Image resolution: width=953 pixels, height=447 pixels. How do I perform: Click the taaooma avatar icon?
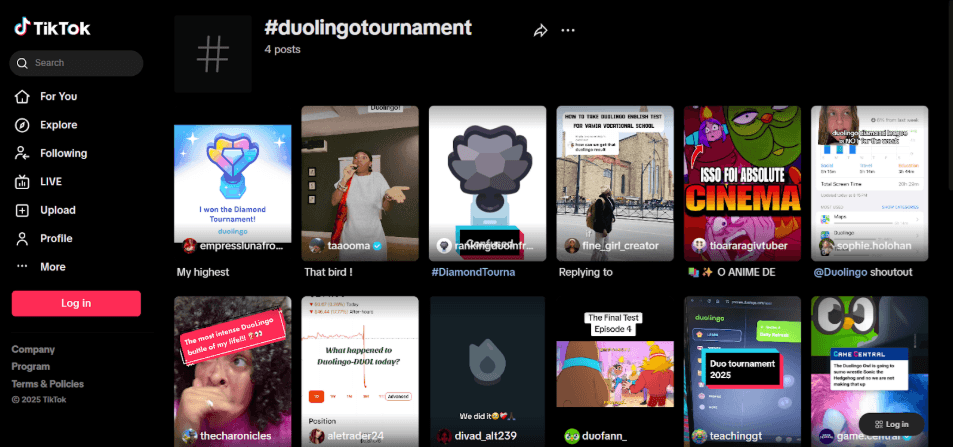point(317,246)
